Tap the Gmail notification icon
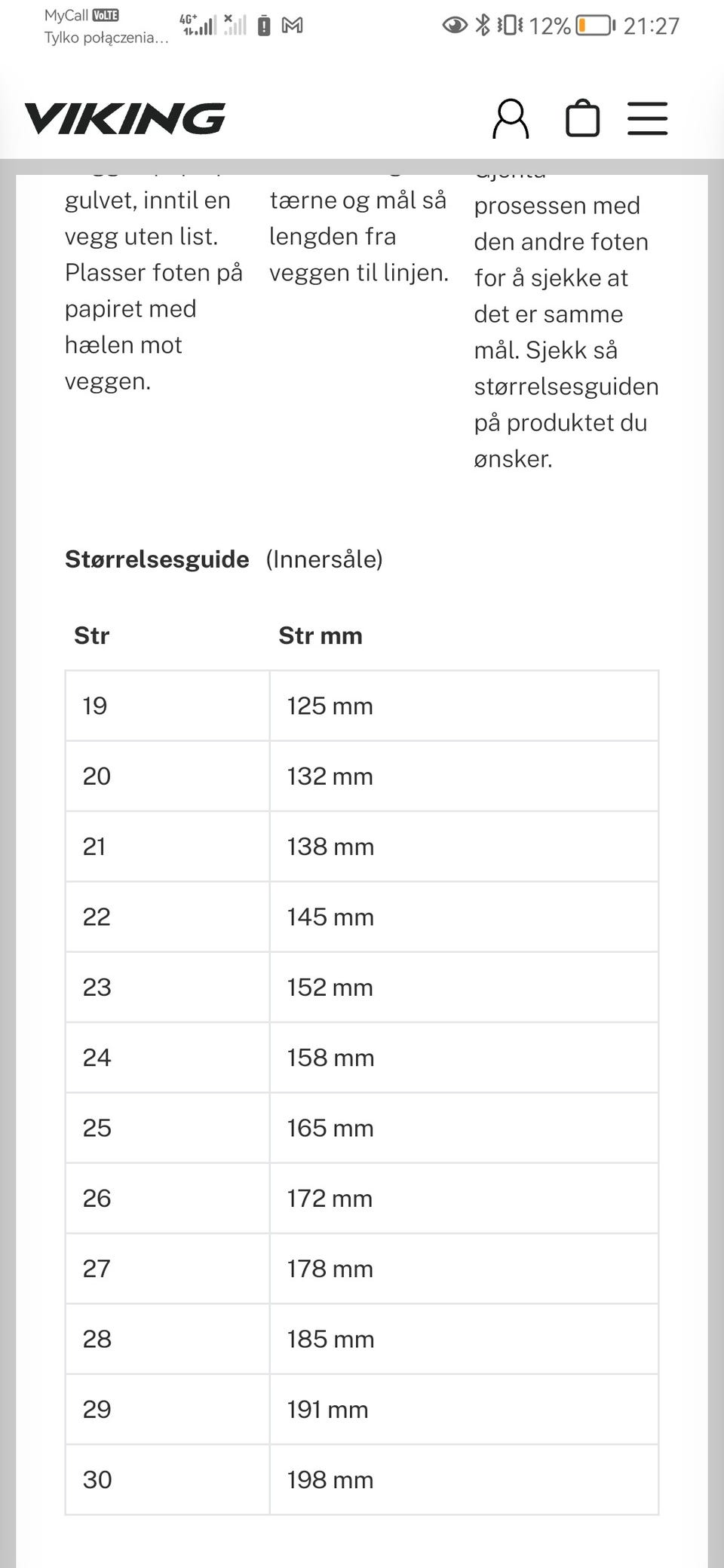 click(x=292, y=26)
